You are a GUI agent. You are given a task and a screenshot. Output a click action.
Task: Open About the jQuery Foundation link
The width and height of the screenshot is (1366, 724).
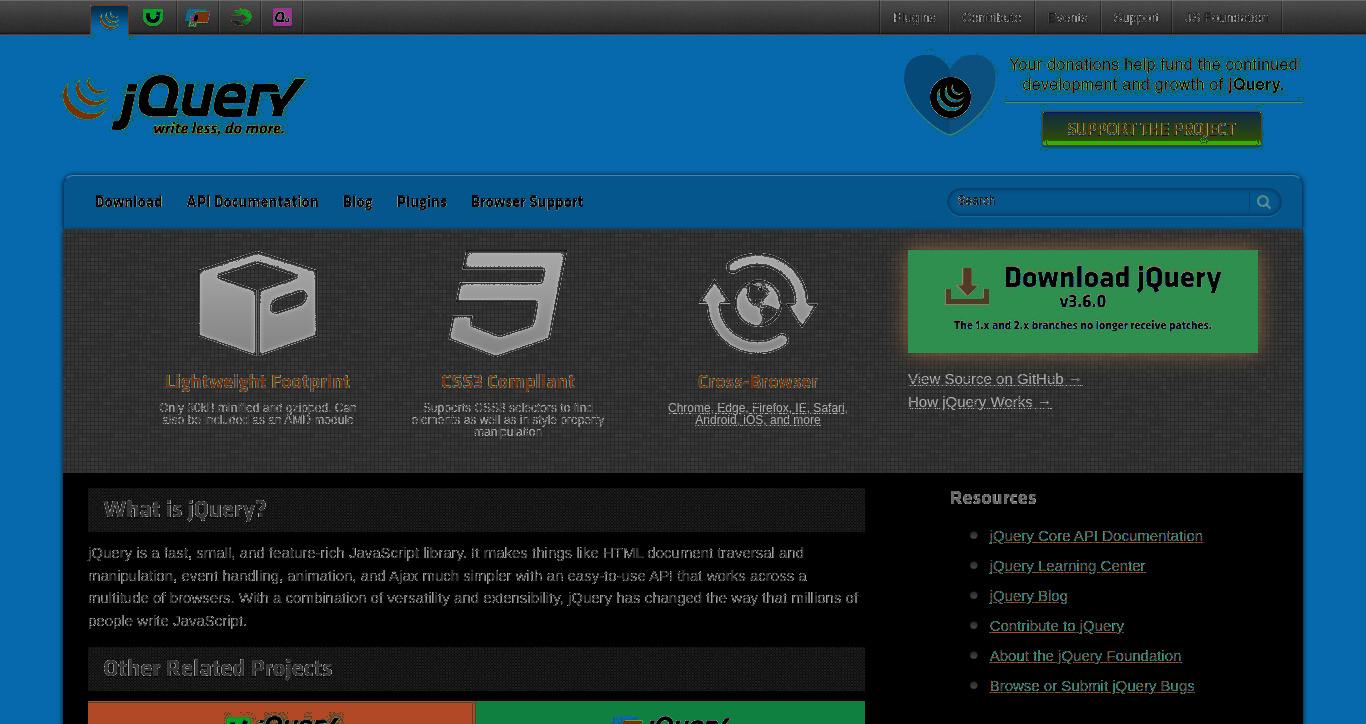1085,656
